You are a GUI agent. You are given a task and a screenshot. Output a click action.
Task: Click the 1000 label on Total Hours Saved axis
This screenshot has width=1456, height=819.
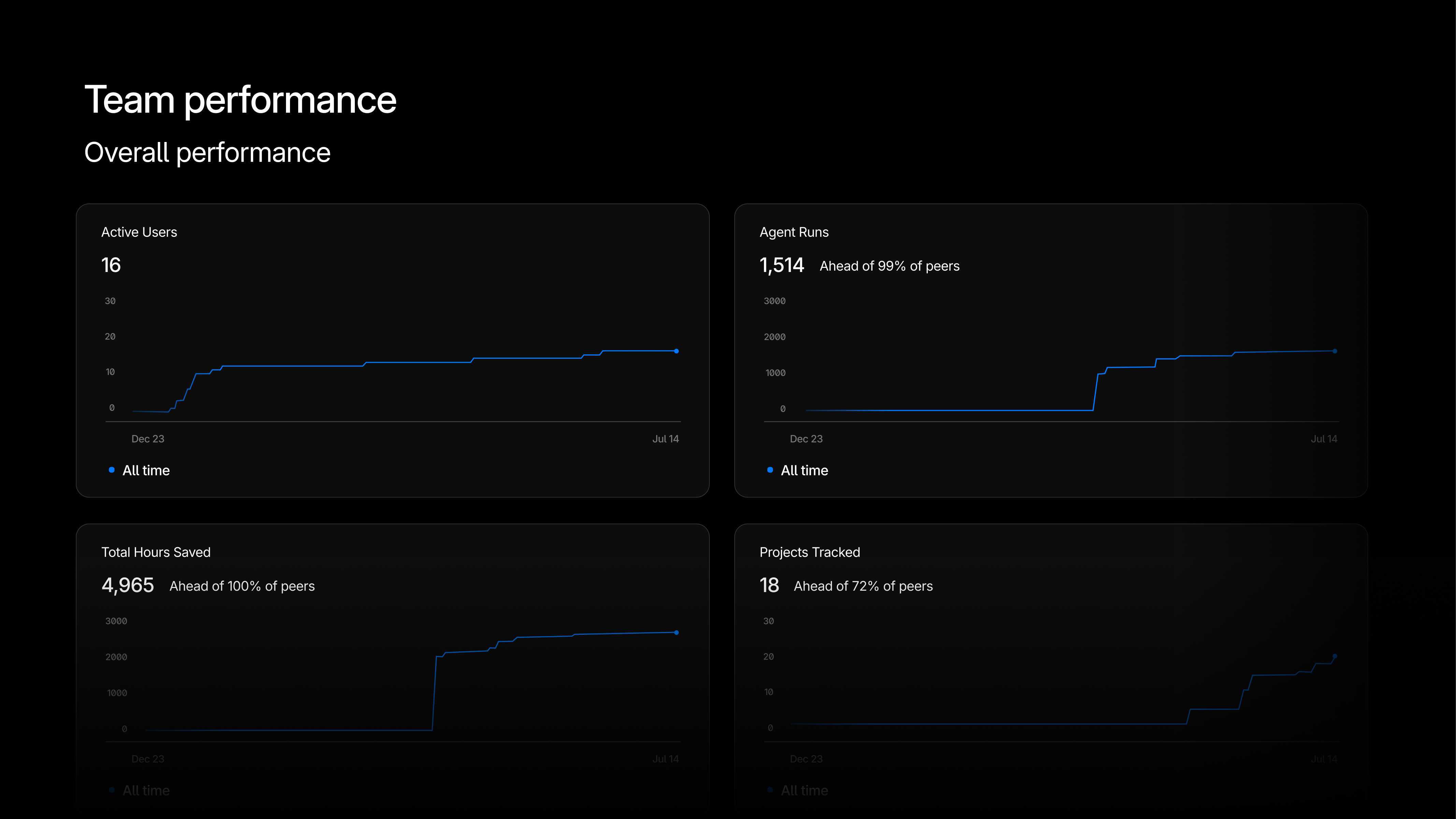click(117, 693)
